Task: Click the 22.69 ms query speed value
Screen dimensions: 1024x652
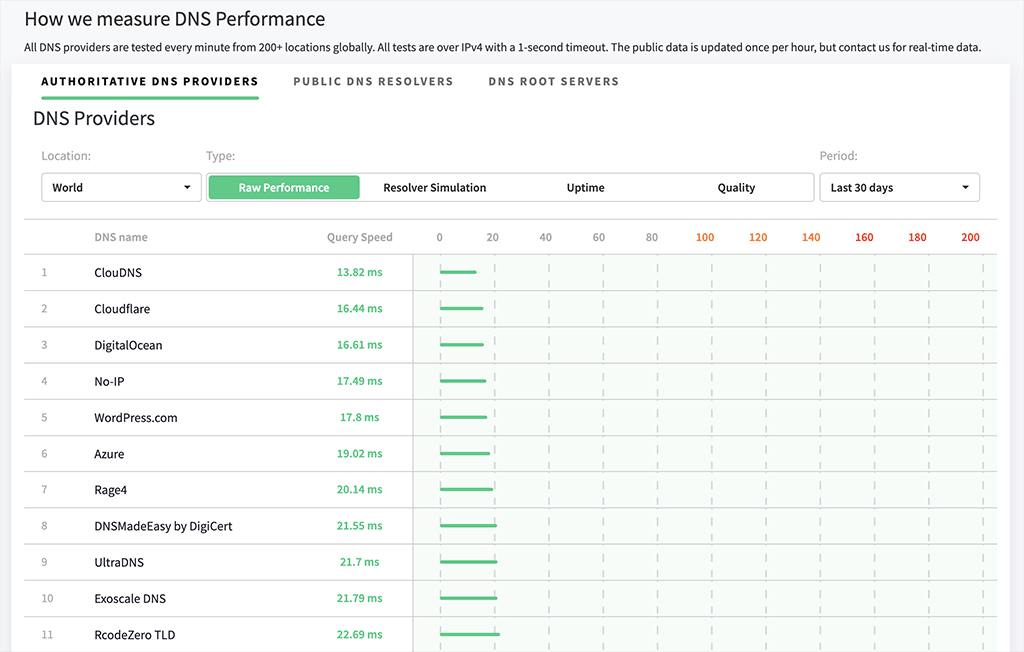Action: tap(360, 634)
